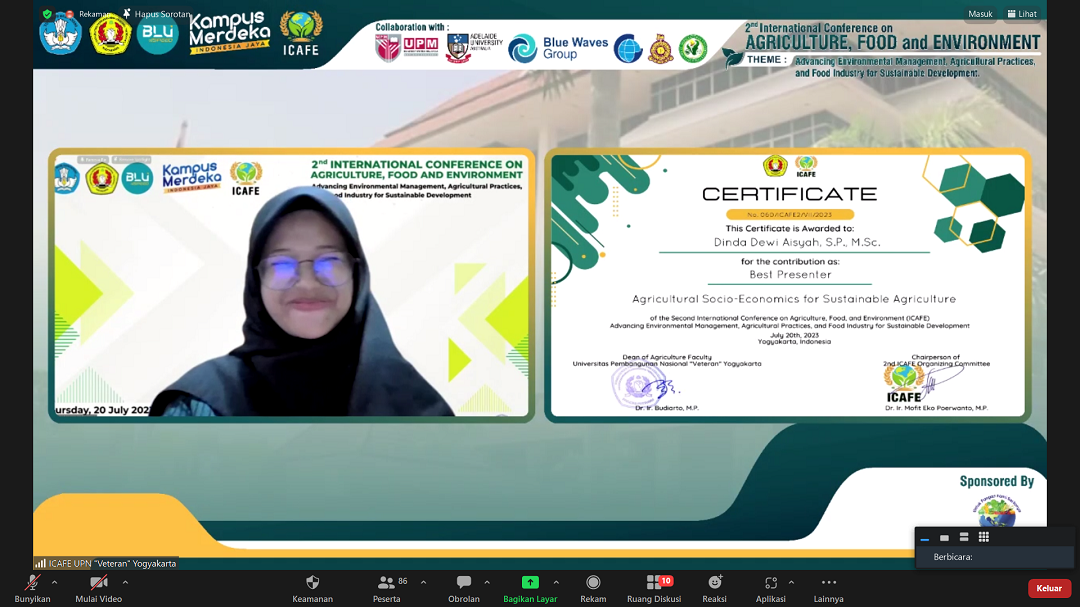The width and height of the screenshot is (1080, 607).
Task: Click the Masuk button at top right
Action: click(x=980, y=14)
